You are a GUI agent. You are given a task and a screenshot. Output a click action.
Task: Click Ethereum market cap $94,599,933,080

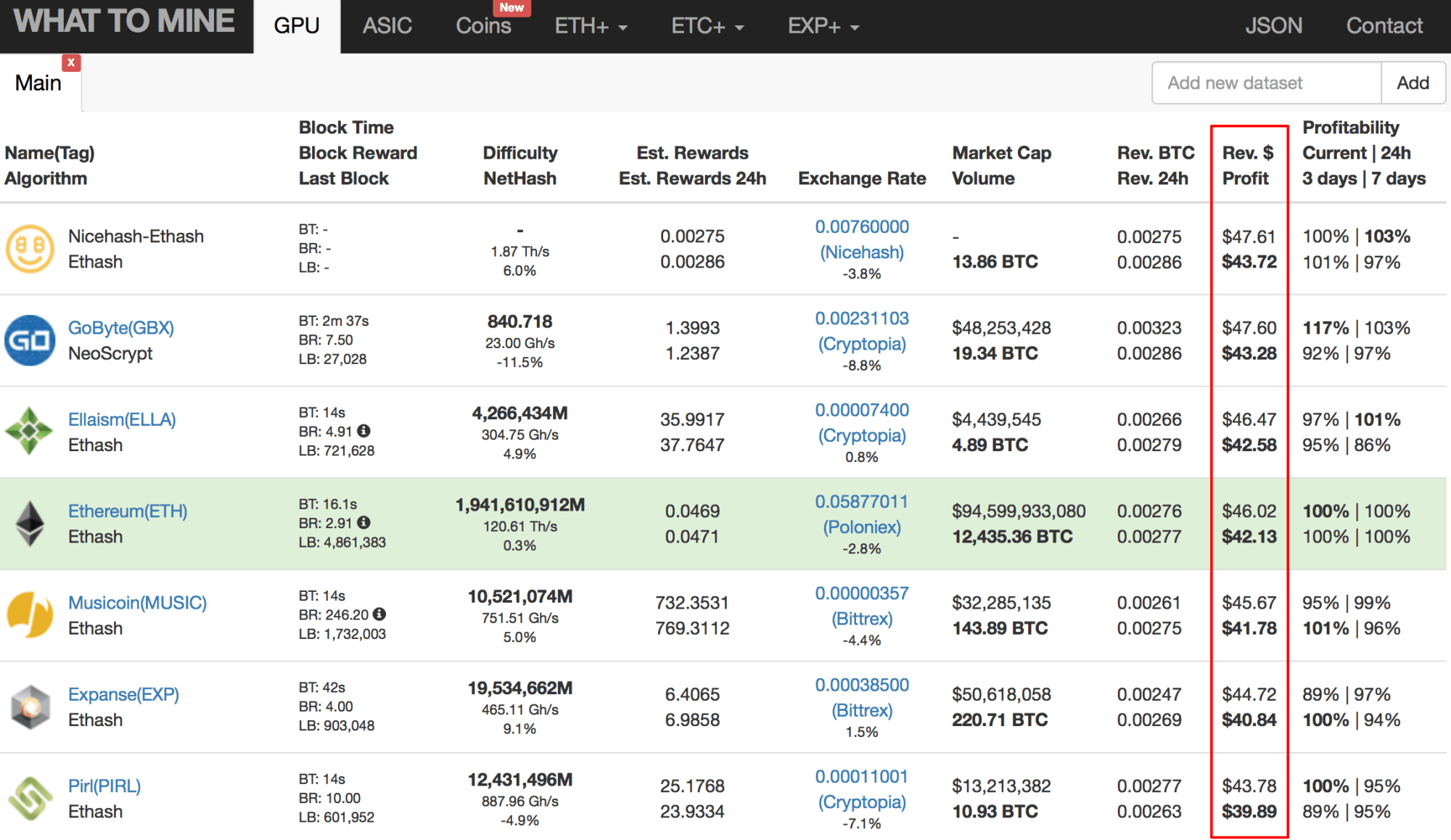(x=1019, y=511)
